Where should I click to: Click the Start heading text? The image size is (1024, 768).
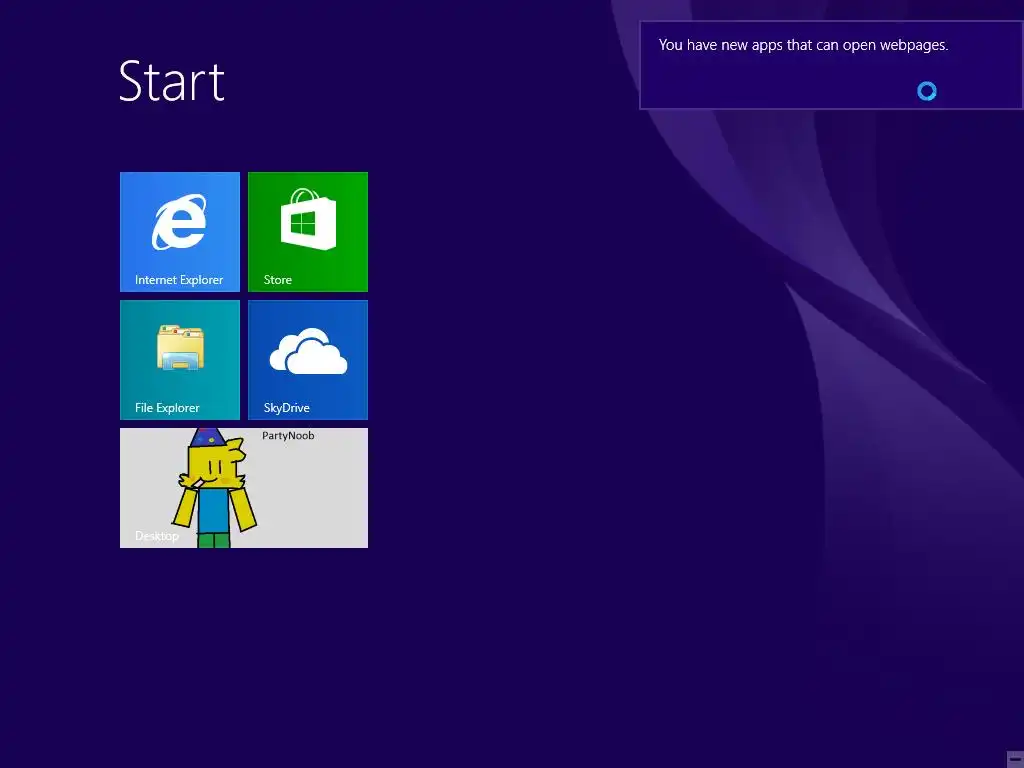pyautogui.click(x=172, y=82)
